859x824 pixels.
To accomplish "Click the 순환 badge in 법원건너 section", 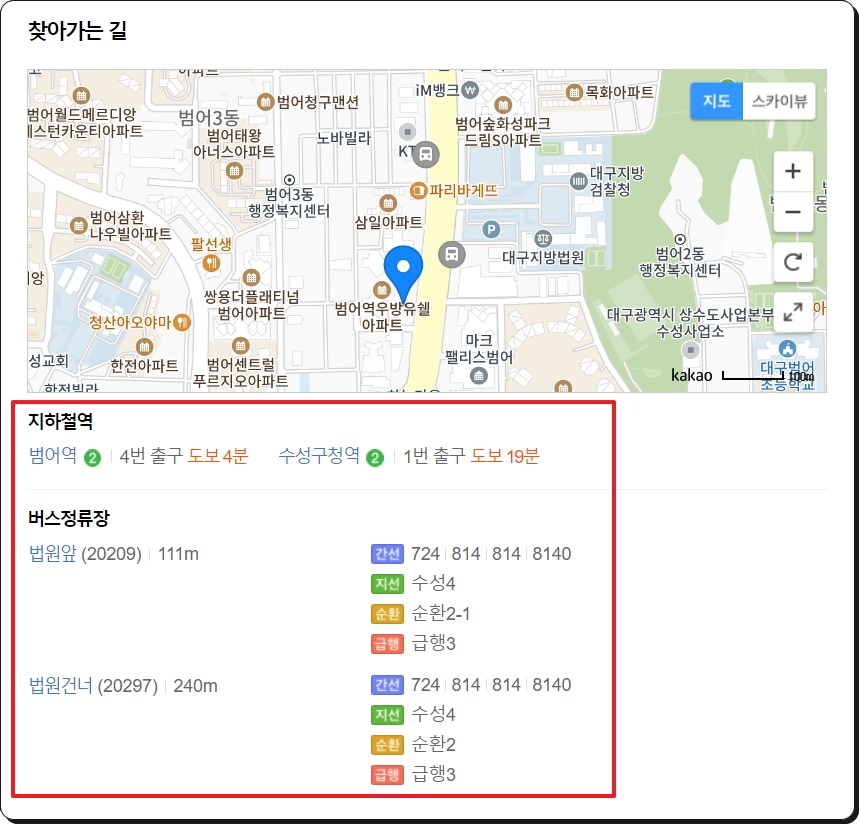I will [x=387, y=745].
